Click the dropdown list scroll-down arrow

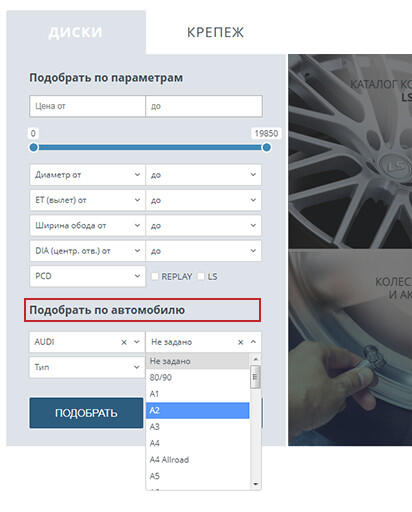[x=256, y=484]
